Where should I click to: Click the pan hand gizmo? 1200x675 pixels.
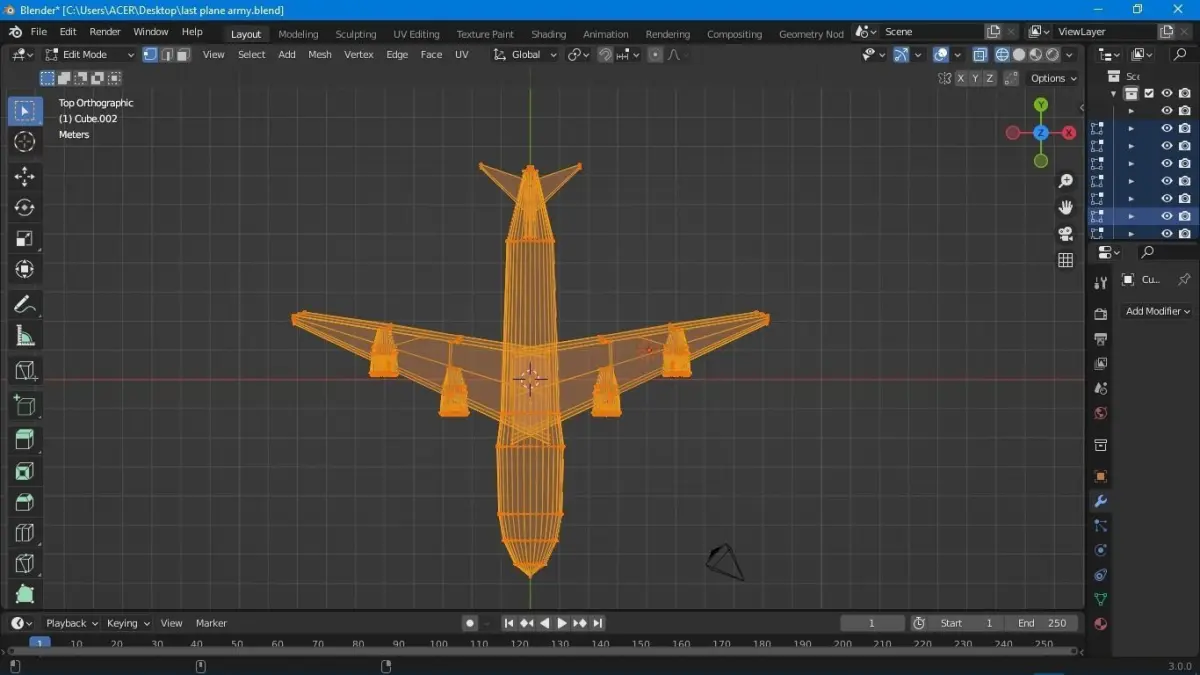tap(1066, 207)
